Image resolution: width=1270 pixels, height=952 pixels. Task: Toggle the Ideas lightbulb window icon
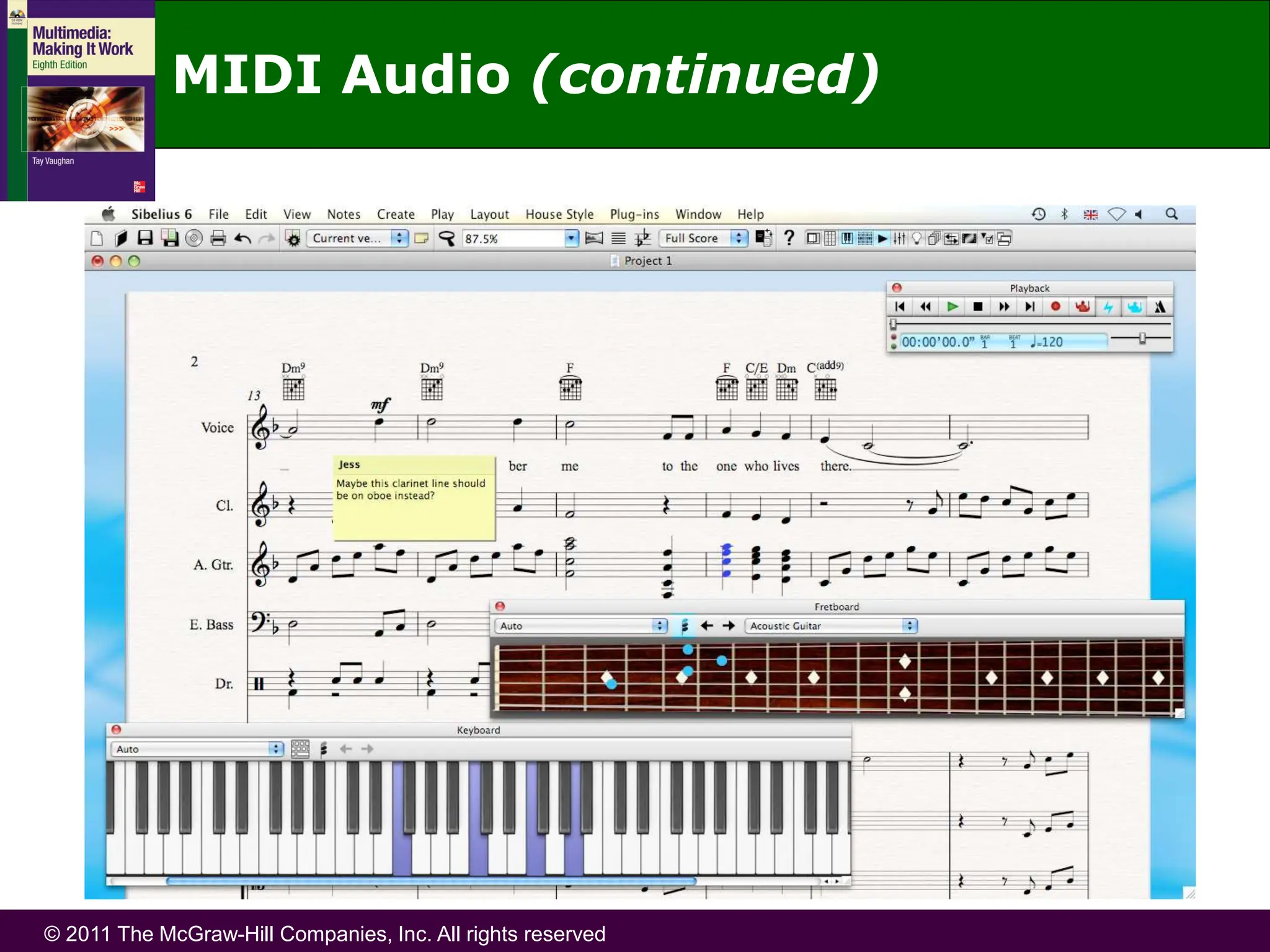point(917,239)
